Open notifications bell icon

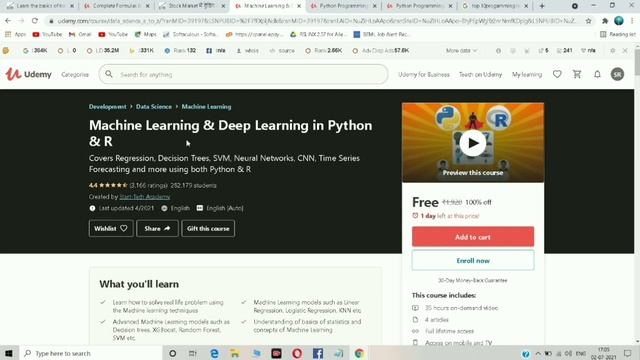(x=597, y=74)
